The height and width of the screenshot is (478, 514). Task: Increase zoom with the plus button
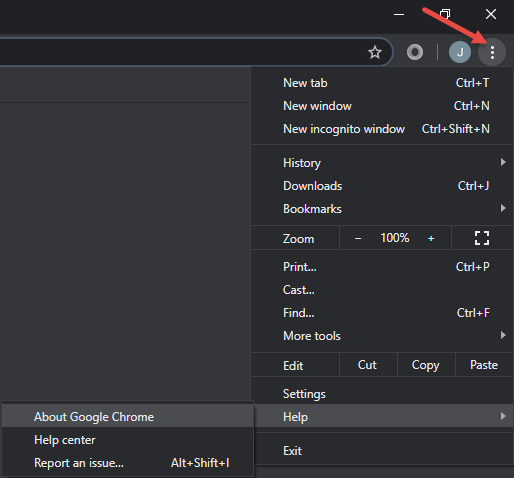click(x=431, y=238)
